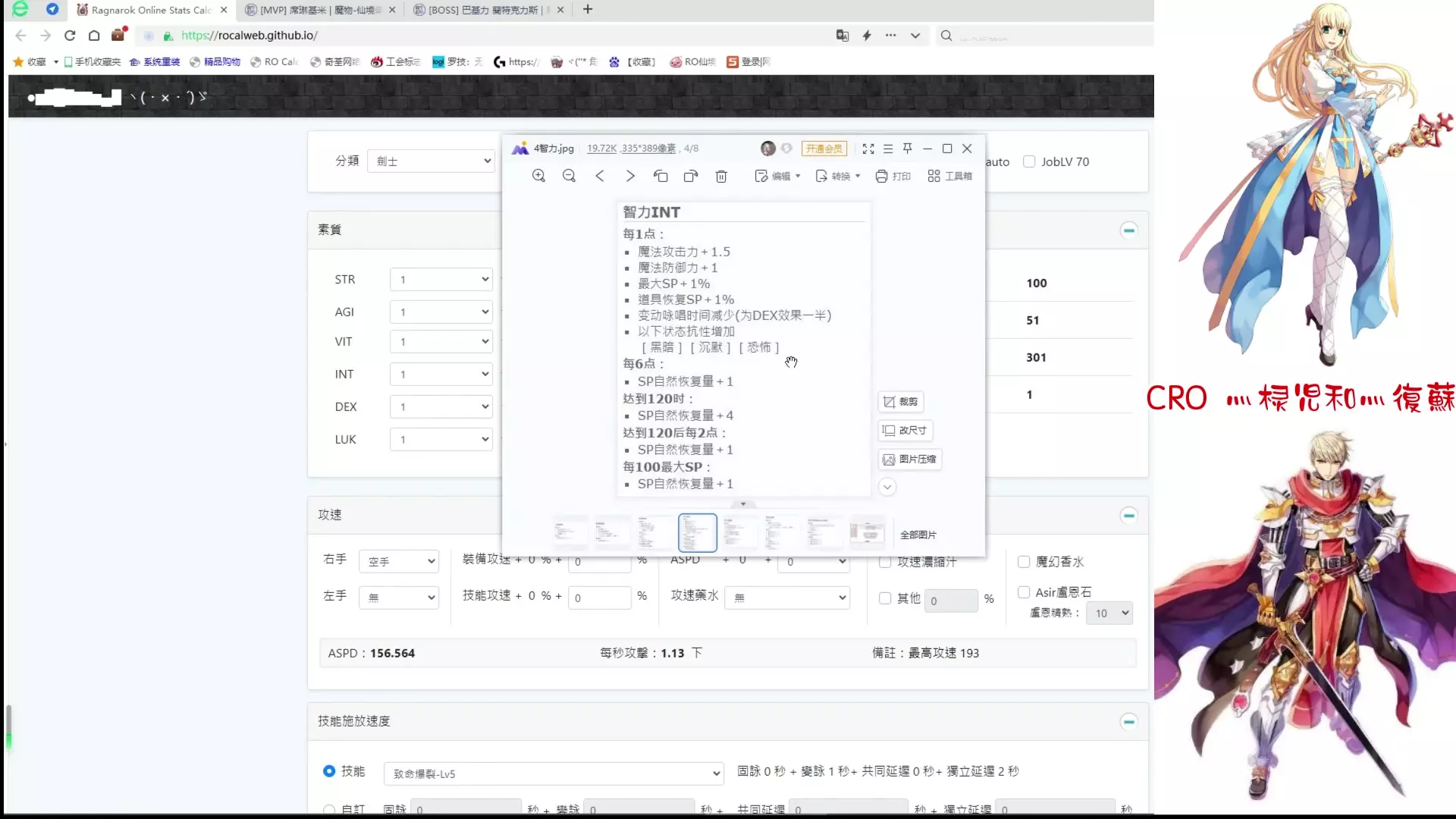Screen dimensions: 1456x819
Task: Open the 右手 weapon dropdown
Action: [x=400, y=562]
